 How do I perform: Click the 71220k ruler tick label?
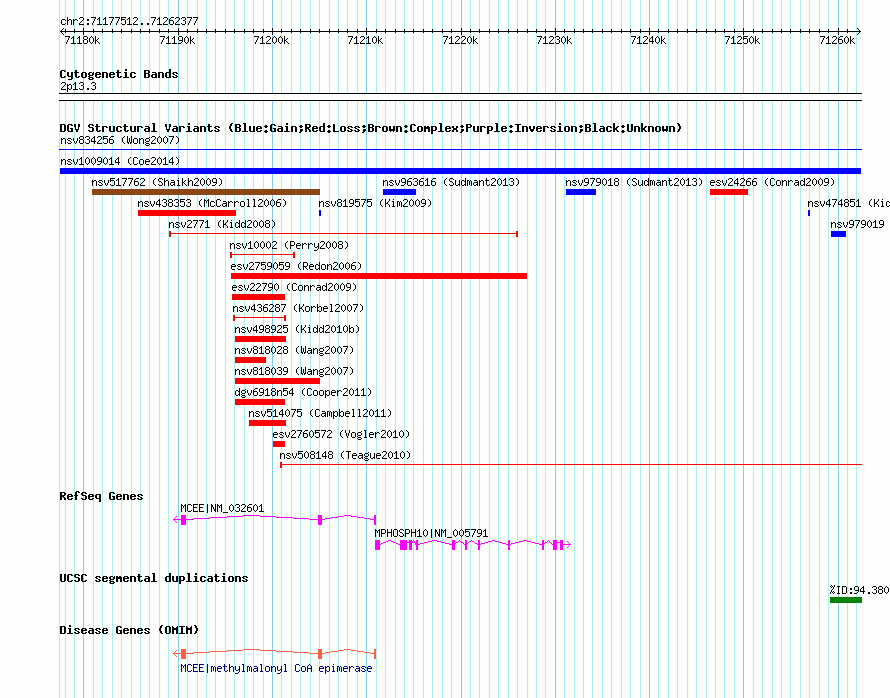click(460, 40)
